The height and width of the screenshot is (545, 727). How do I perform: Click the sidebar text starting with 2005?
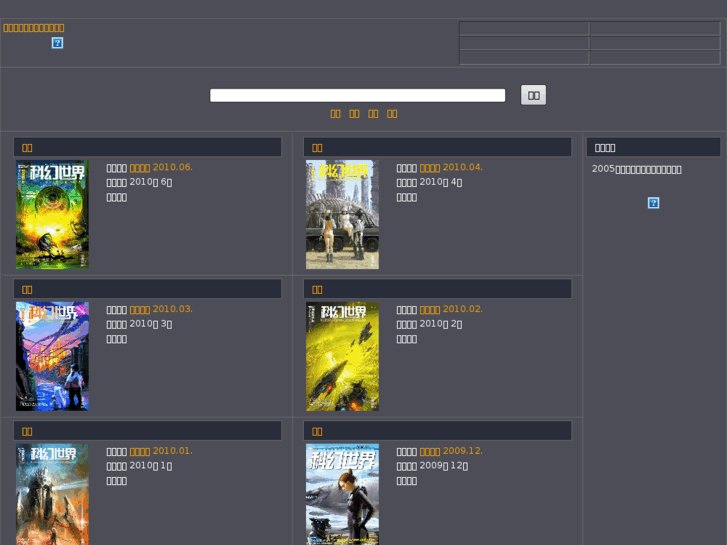tap(637, 169)
